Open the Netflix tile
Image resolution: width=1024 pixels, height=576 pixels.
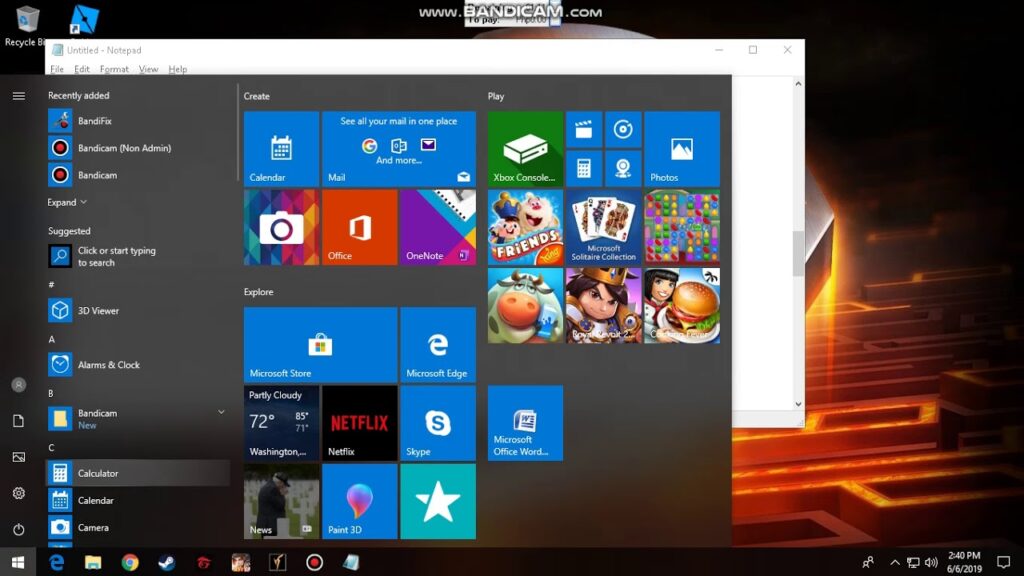coord(360,423)
